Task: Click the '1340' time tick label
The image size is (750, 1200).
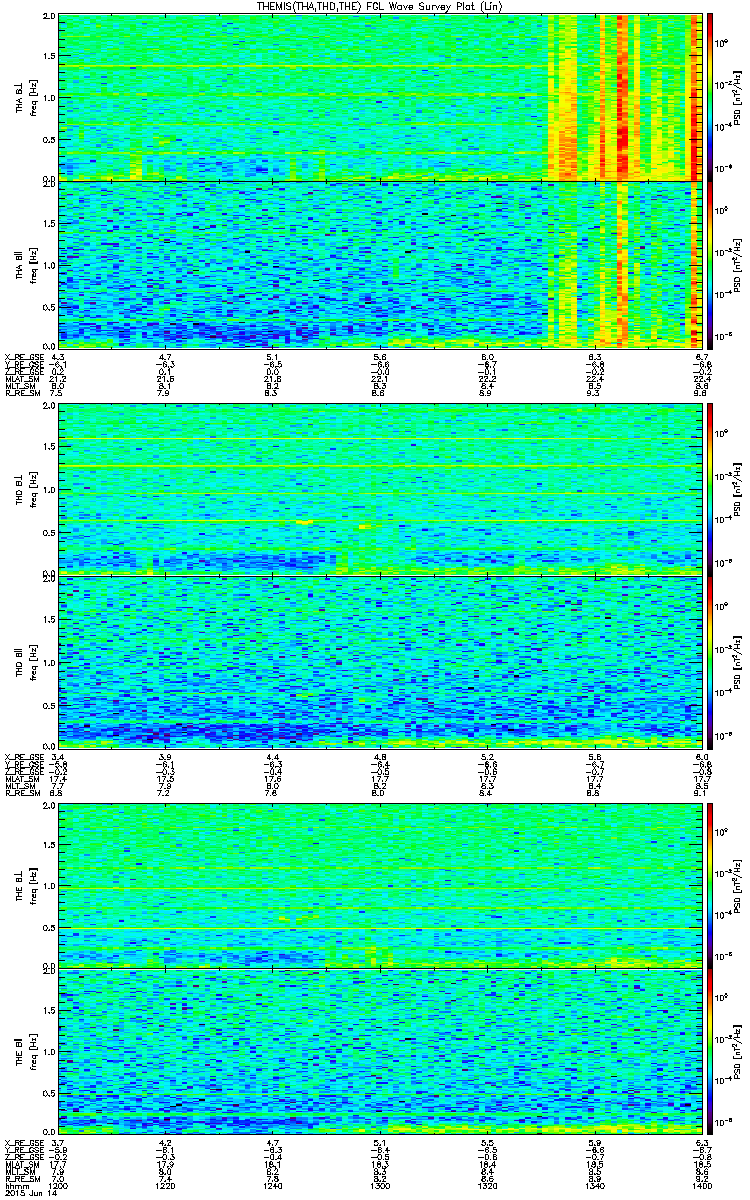Action: 595,1185
